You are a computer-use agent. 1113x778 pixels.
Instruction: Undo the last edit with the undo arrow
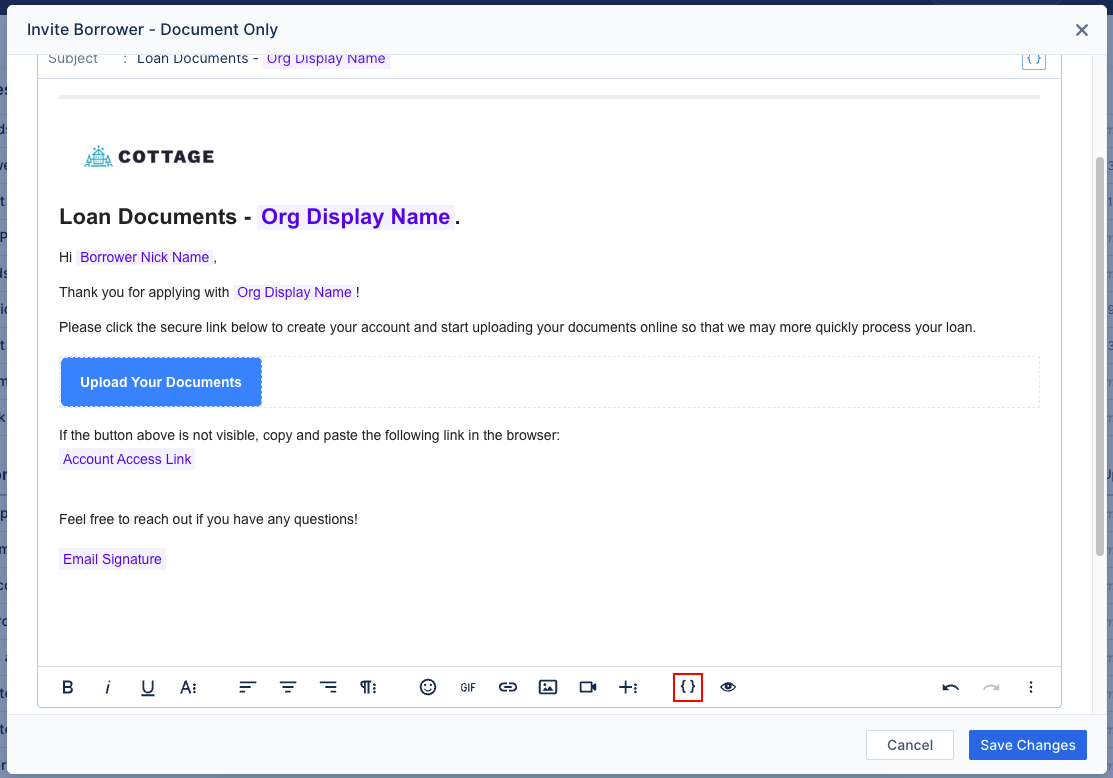950,687
